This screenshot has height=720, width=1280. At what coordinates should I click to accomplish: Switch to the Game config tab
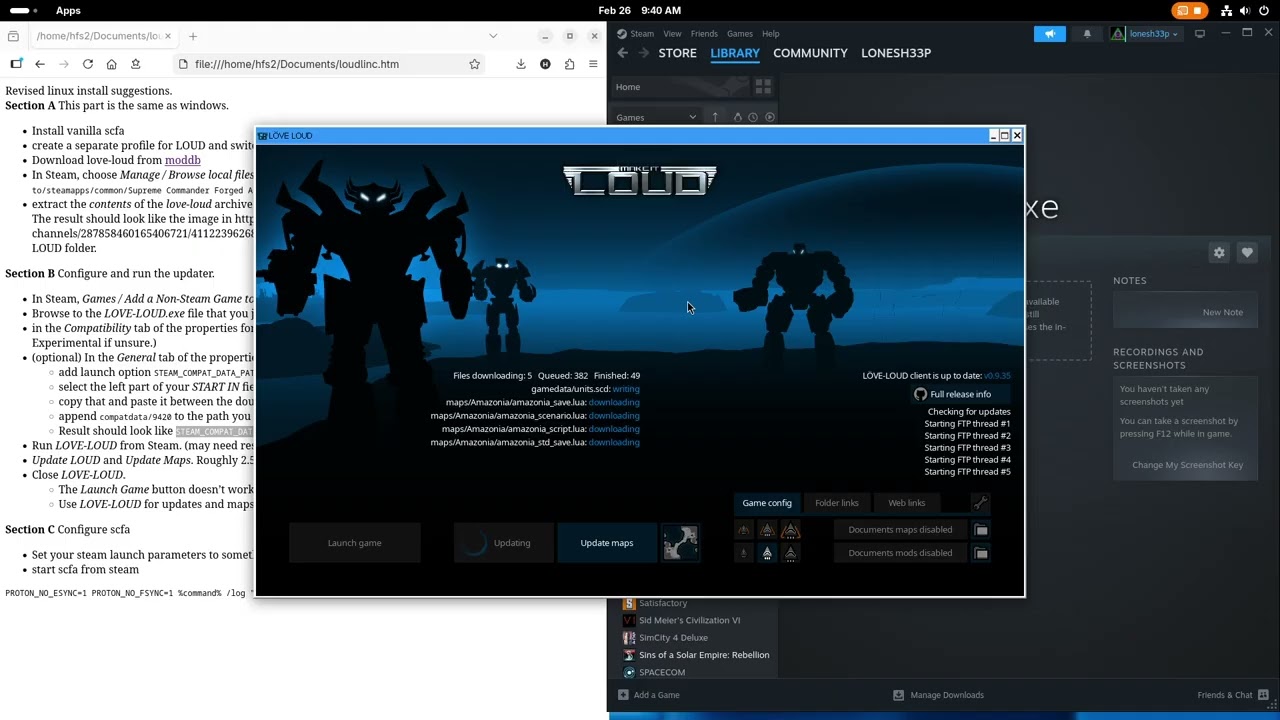(x=767, y=503)
